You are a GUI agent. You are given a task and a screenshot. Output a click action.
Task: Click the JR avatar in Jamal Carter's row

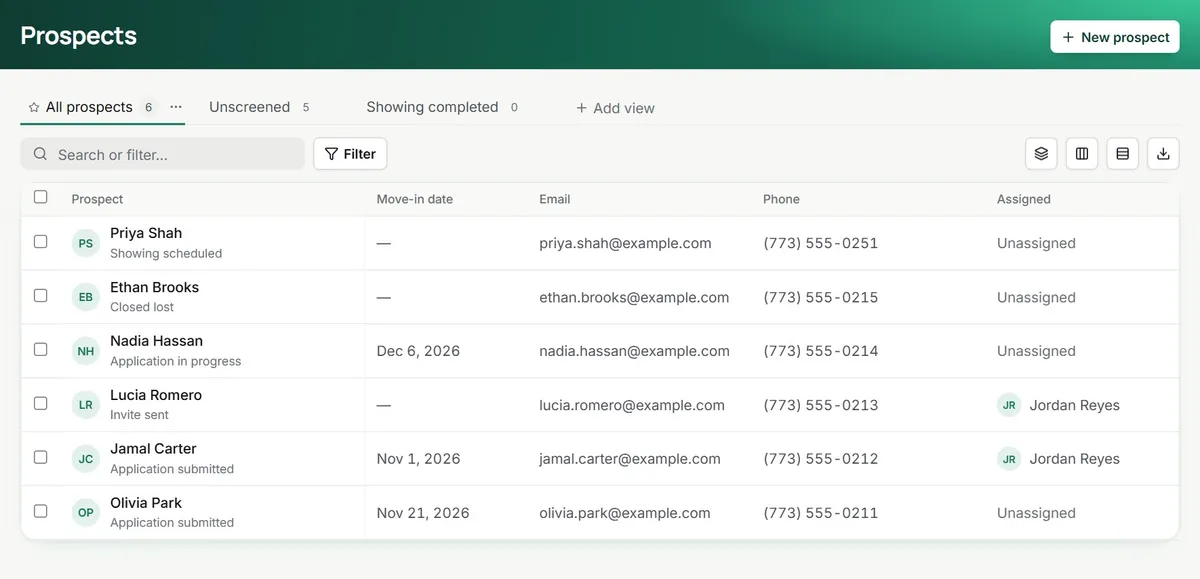click(x=1009, y=459)
